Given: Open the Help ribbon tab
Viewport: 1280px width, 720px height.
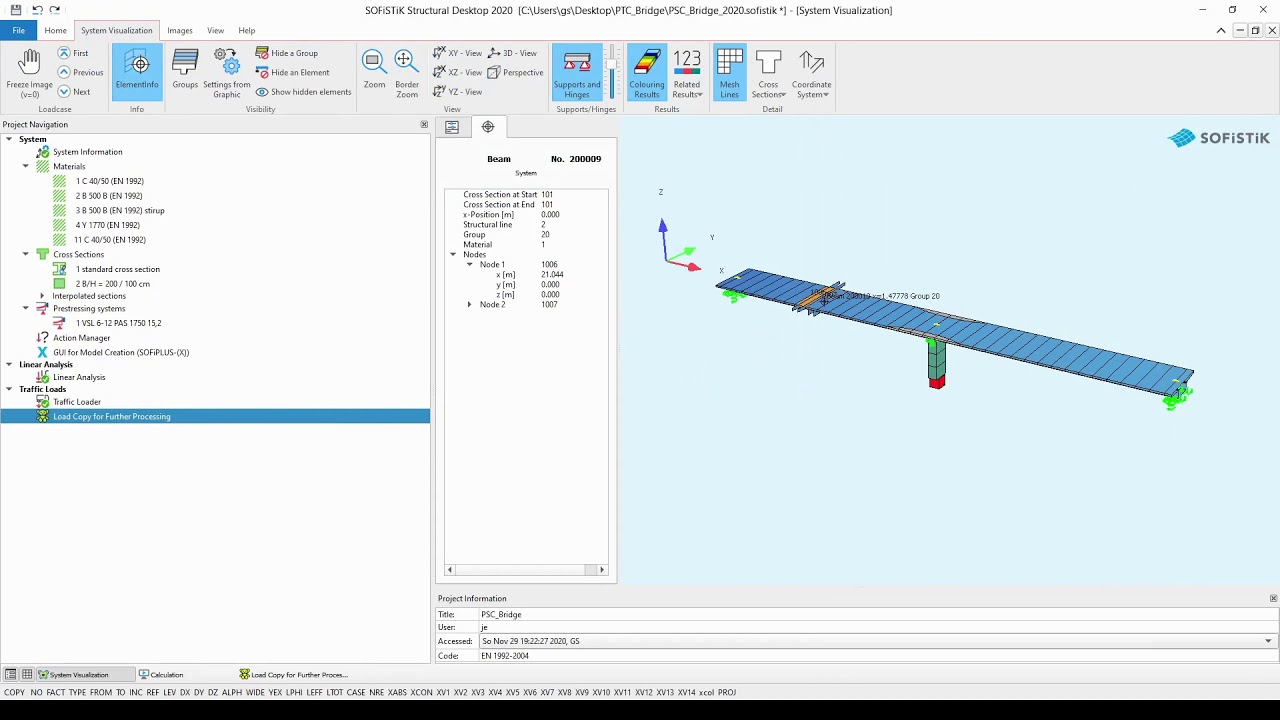Looking at the screenshot, I should (x=247, y=30).
